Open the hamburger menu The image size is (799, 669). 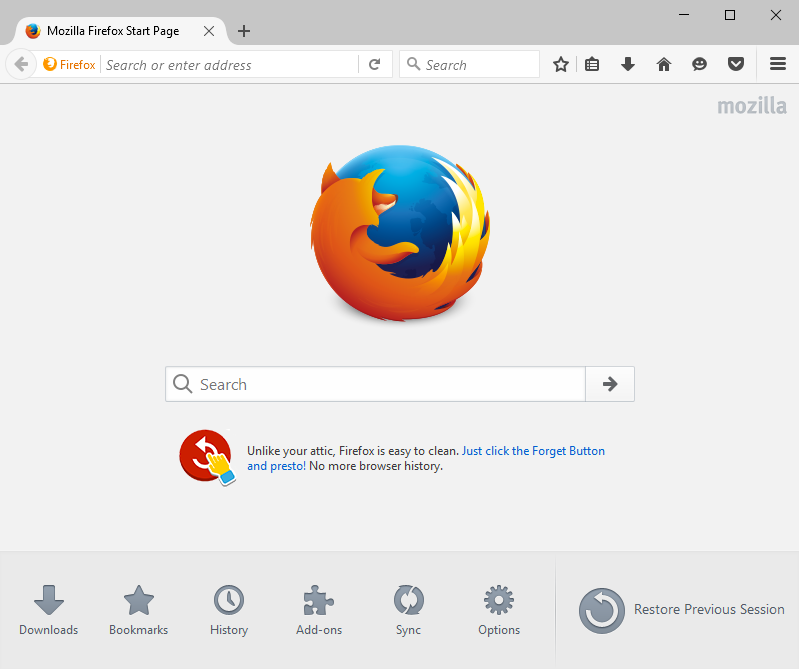tap(777, 65)
